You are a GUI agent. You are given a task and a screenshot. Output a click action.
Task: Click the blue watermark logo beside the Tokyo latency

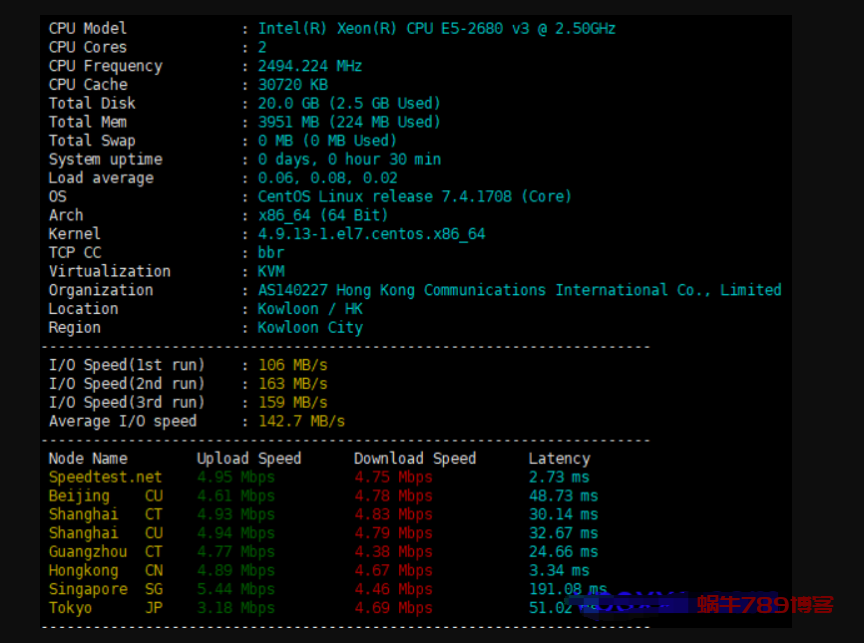pos(628,603)
